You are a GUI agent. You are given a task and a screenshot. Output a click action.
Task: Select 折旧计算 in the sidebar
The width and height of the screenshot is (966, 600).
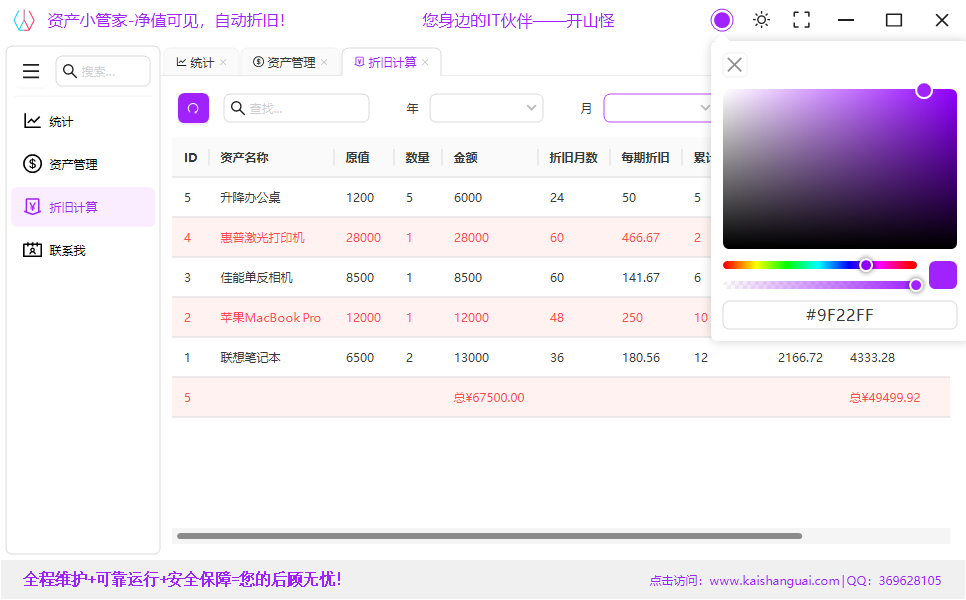[x=83, y=207]
